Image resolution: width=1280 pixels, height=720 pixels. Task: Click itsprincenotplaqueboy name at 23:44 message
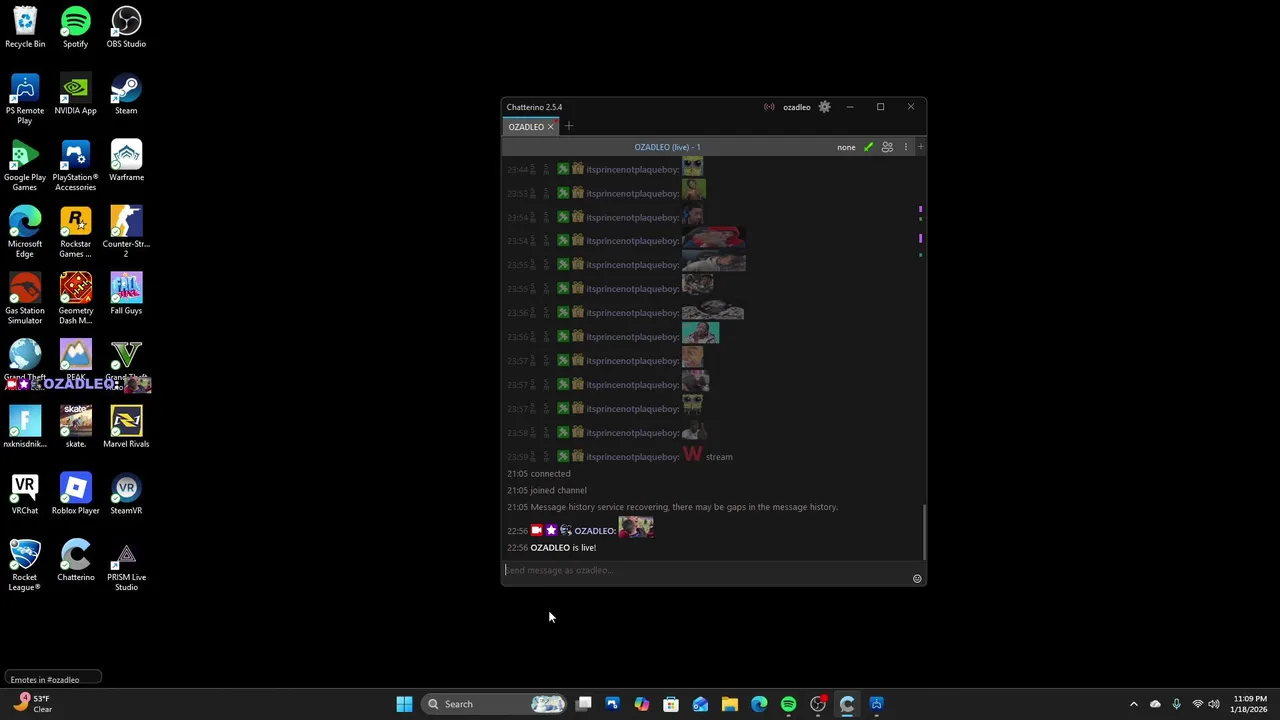pos(632,170)
